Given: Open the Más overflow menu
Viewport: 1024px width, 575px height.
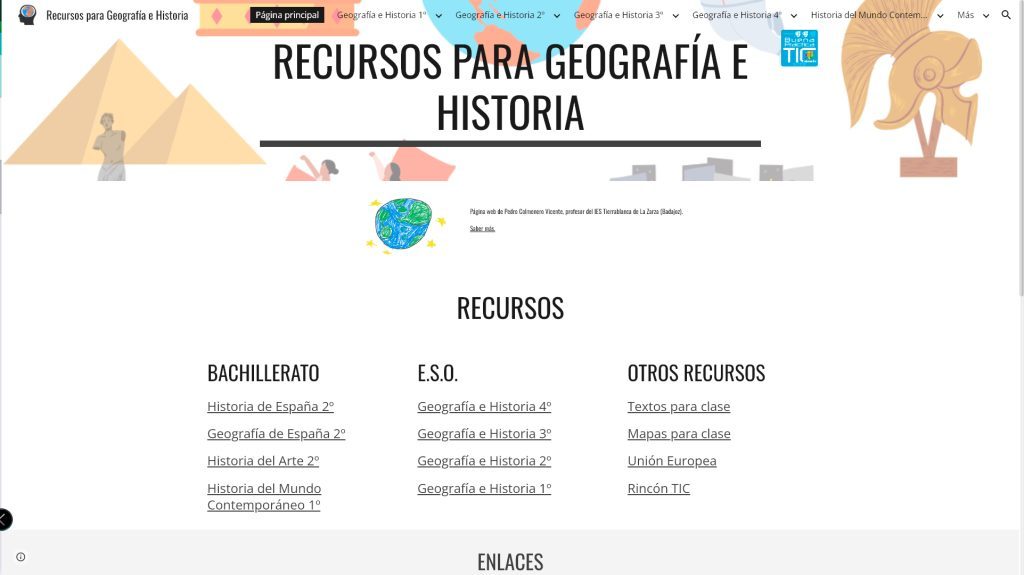Looking at the screenshot, I should click(973, 15).
